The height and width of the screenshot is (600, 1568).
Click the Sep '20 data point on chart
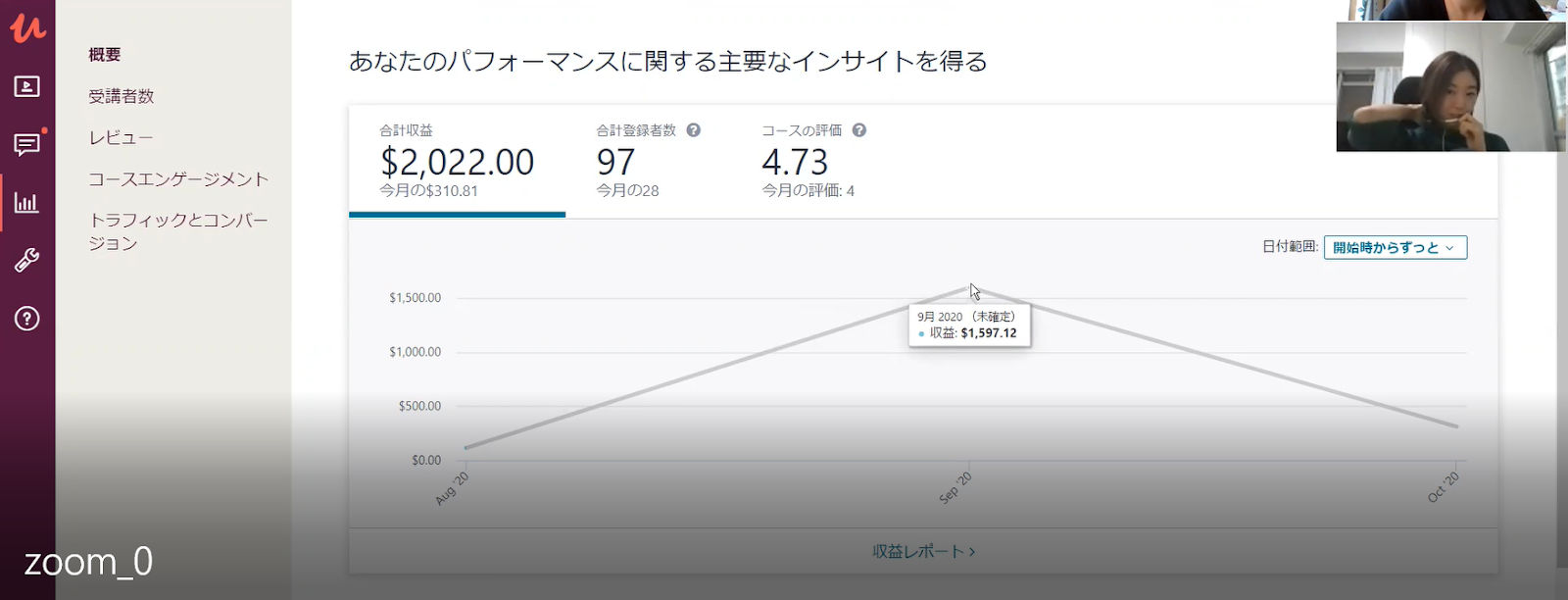(x=970, y=286)
